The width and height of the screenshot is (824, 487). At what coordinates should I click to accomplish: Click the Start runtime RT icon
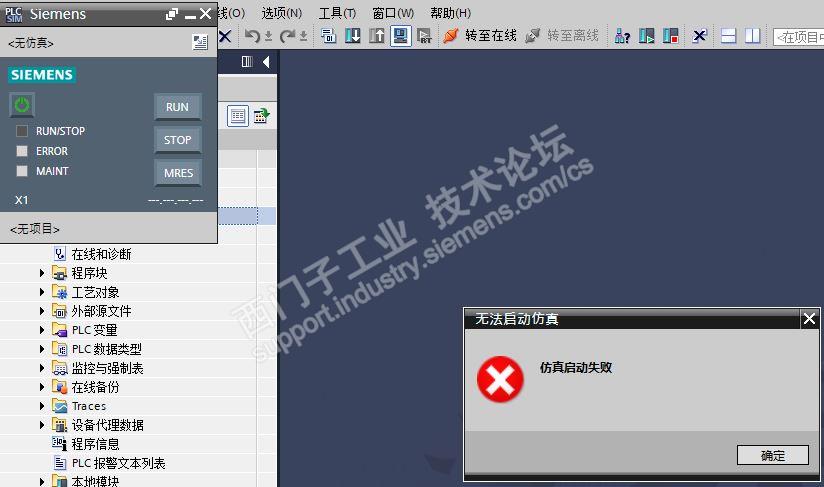point(424,36)
